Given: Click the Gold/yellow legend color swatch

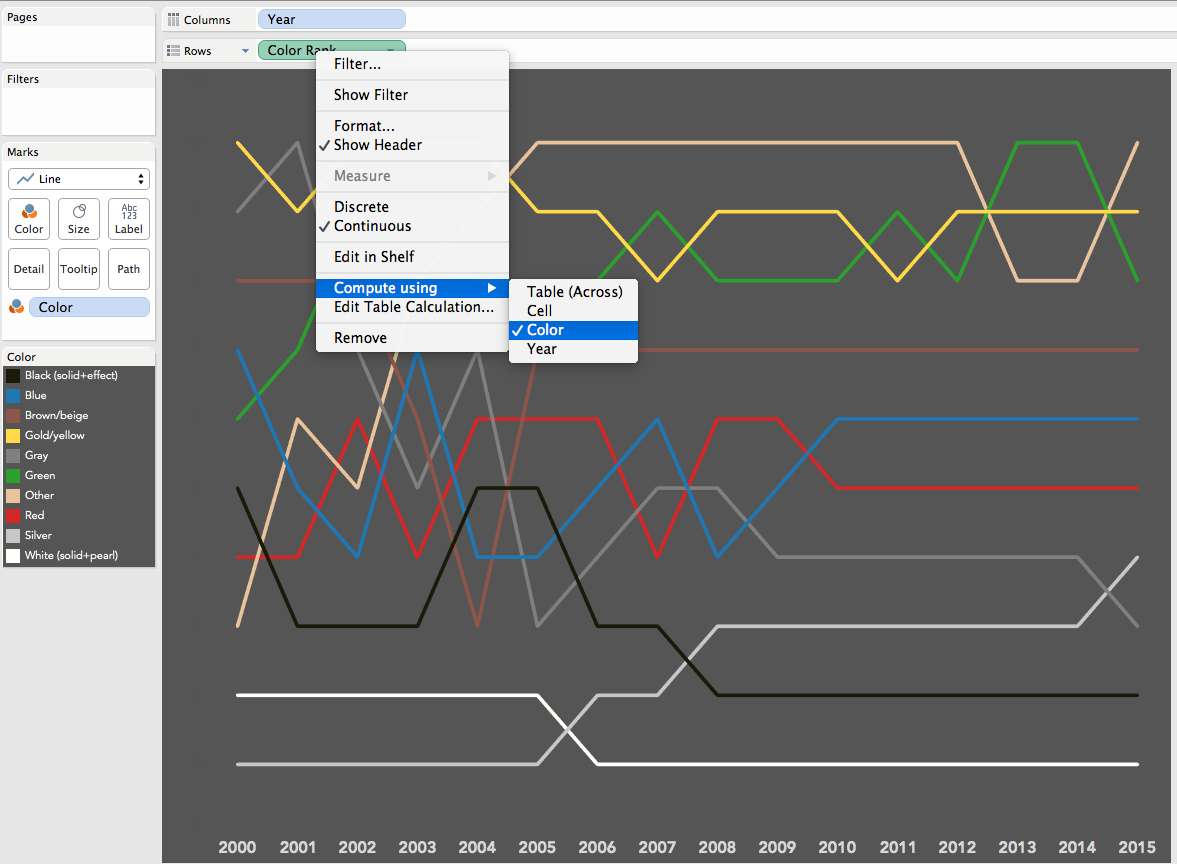Looking at the screenshot, I should [14, 435].
